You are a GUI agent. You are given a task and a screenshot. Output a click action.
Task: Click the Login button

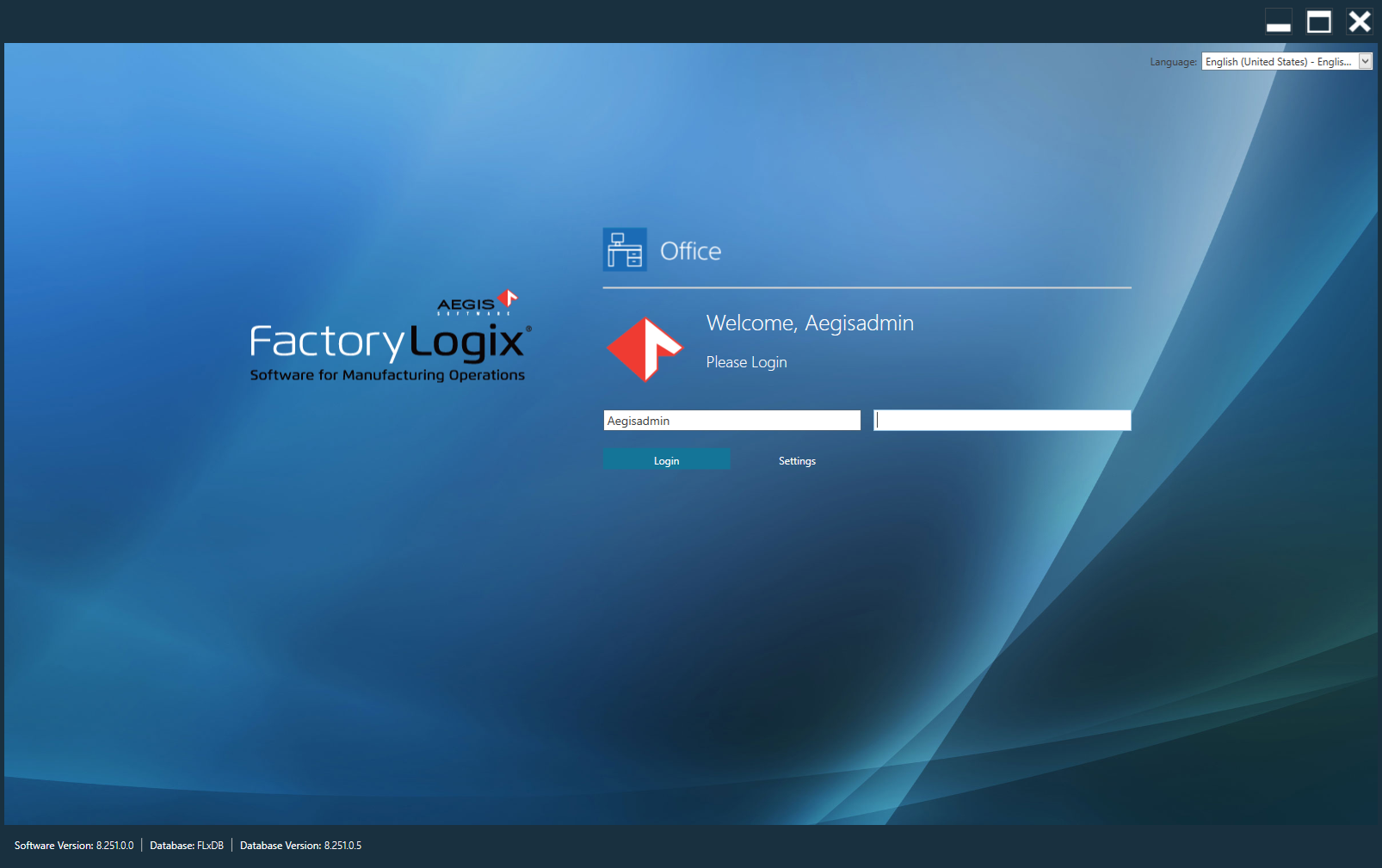[x=666, y=459]
